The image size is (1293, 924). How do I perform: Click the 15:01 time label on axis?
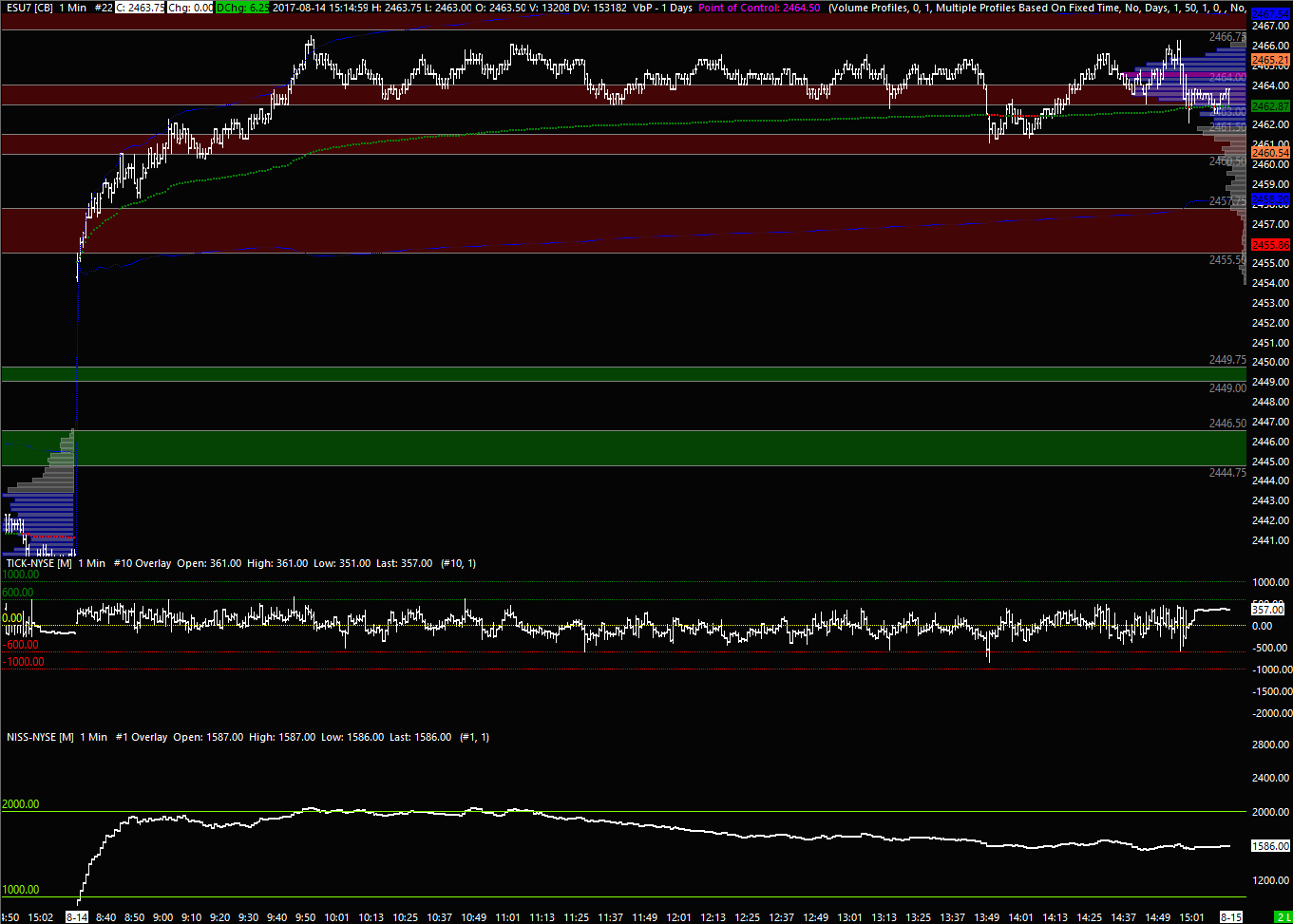tap(1192, 917)
